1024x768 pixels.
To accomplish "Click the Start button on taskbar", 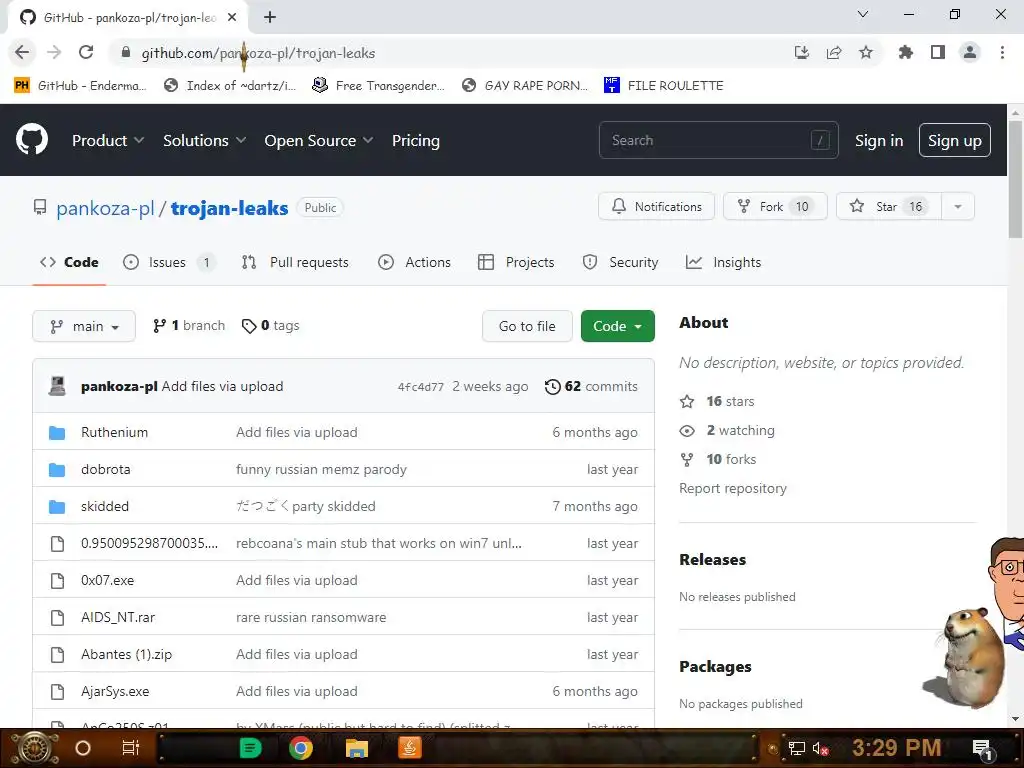I will click(x=34, y=748).
